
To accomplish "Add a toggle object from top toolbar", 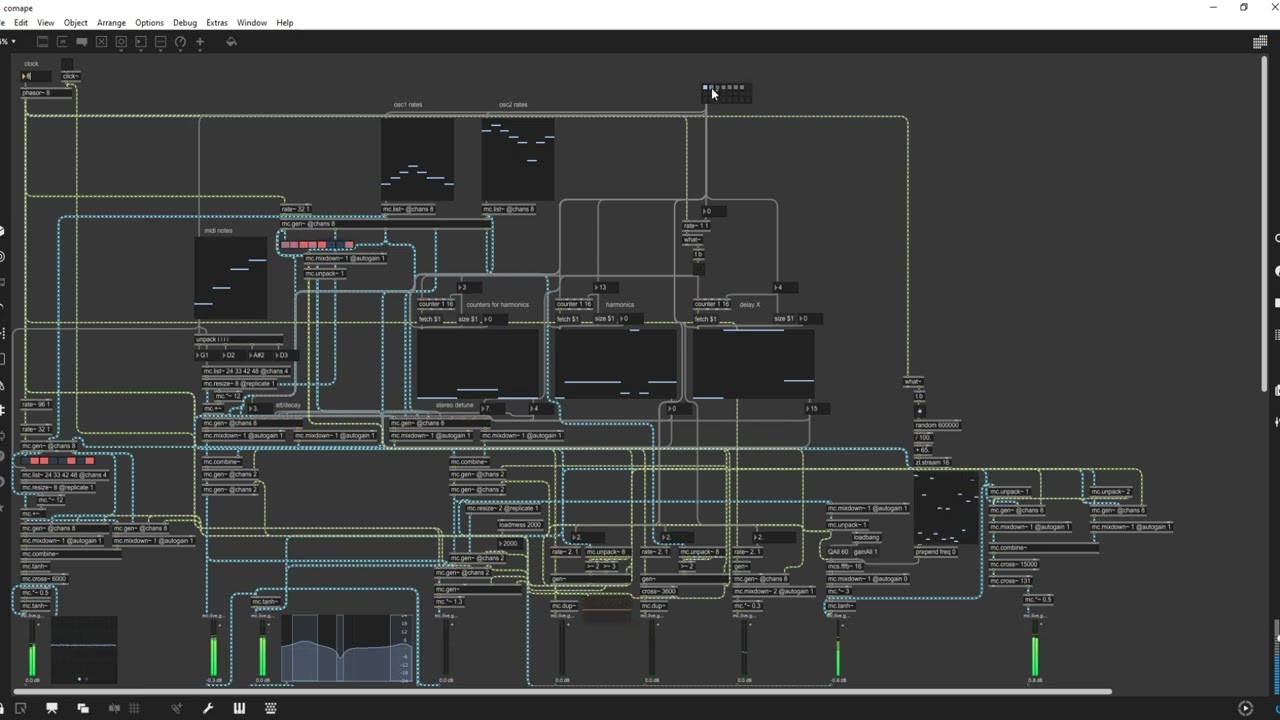I will point(101,42).
